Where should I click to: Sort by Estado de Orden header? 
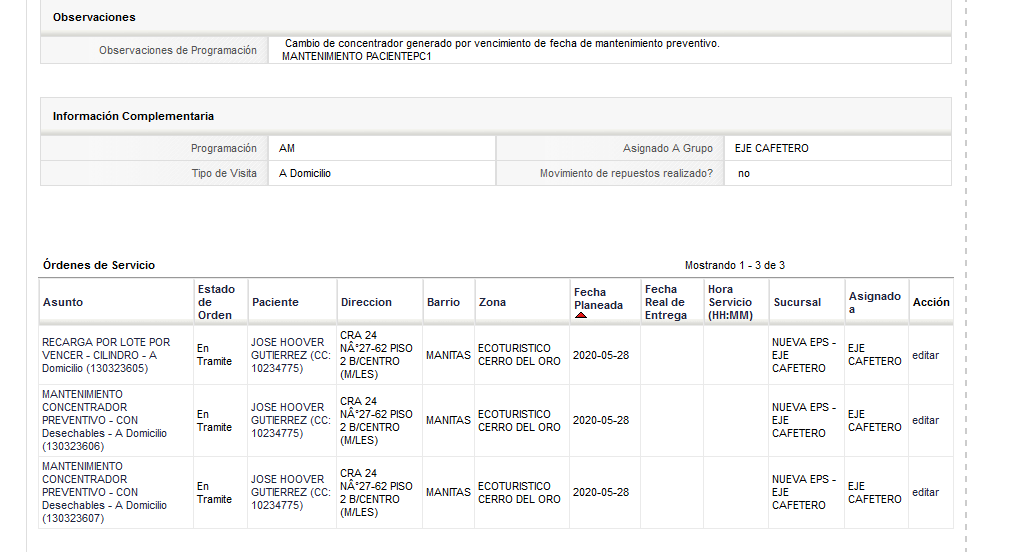[216, 302]
